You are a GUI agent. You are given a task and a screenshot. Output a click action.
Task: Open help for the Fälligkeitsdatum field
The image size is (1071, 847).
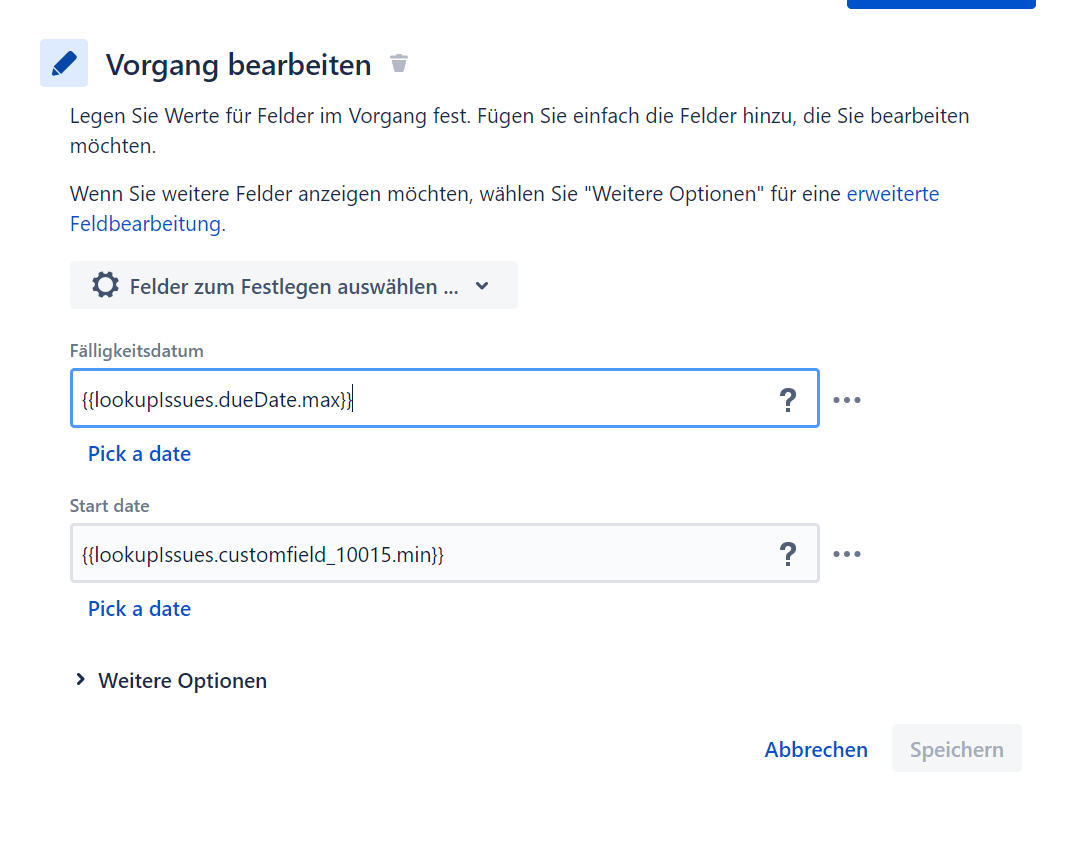click(x=788, y=400)
